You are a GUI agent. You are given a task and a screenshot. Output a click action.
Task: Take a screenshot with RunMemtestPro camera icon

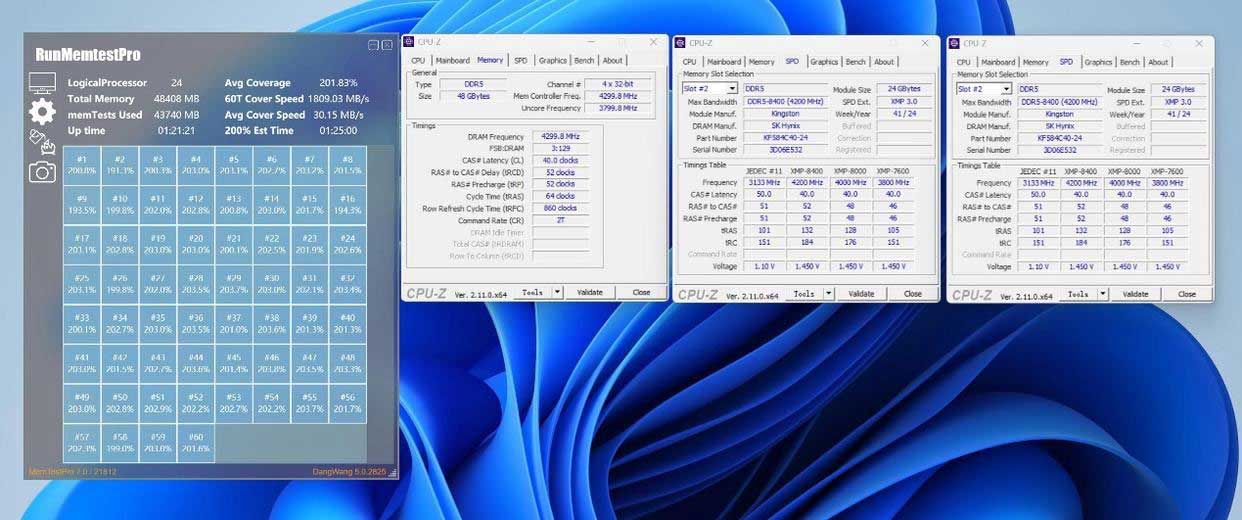[42, 172]
